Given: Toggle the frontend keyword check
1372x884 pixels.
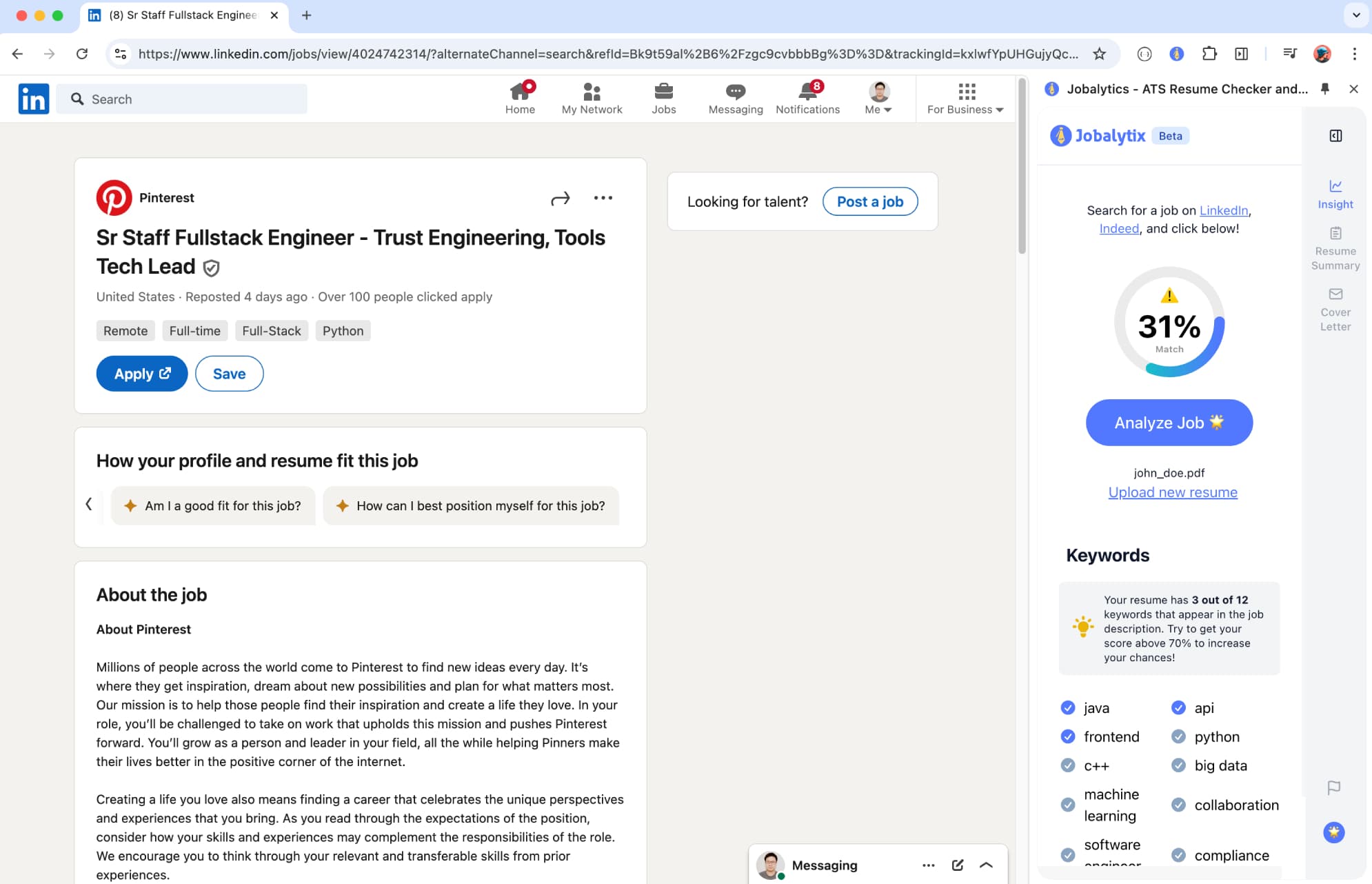Looking at the screenshot, I should coord(1068,736).
